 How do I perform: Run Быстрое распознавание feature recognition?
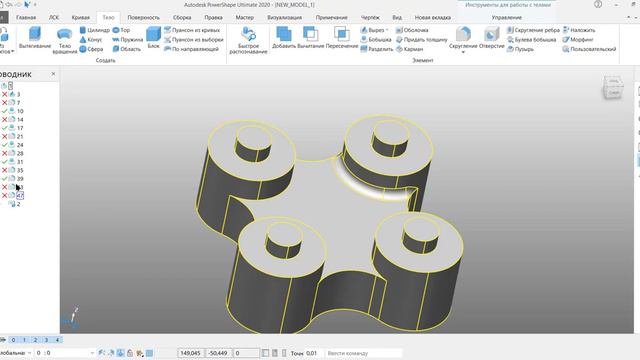[248, 40]
